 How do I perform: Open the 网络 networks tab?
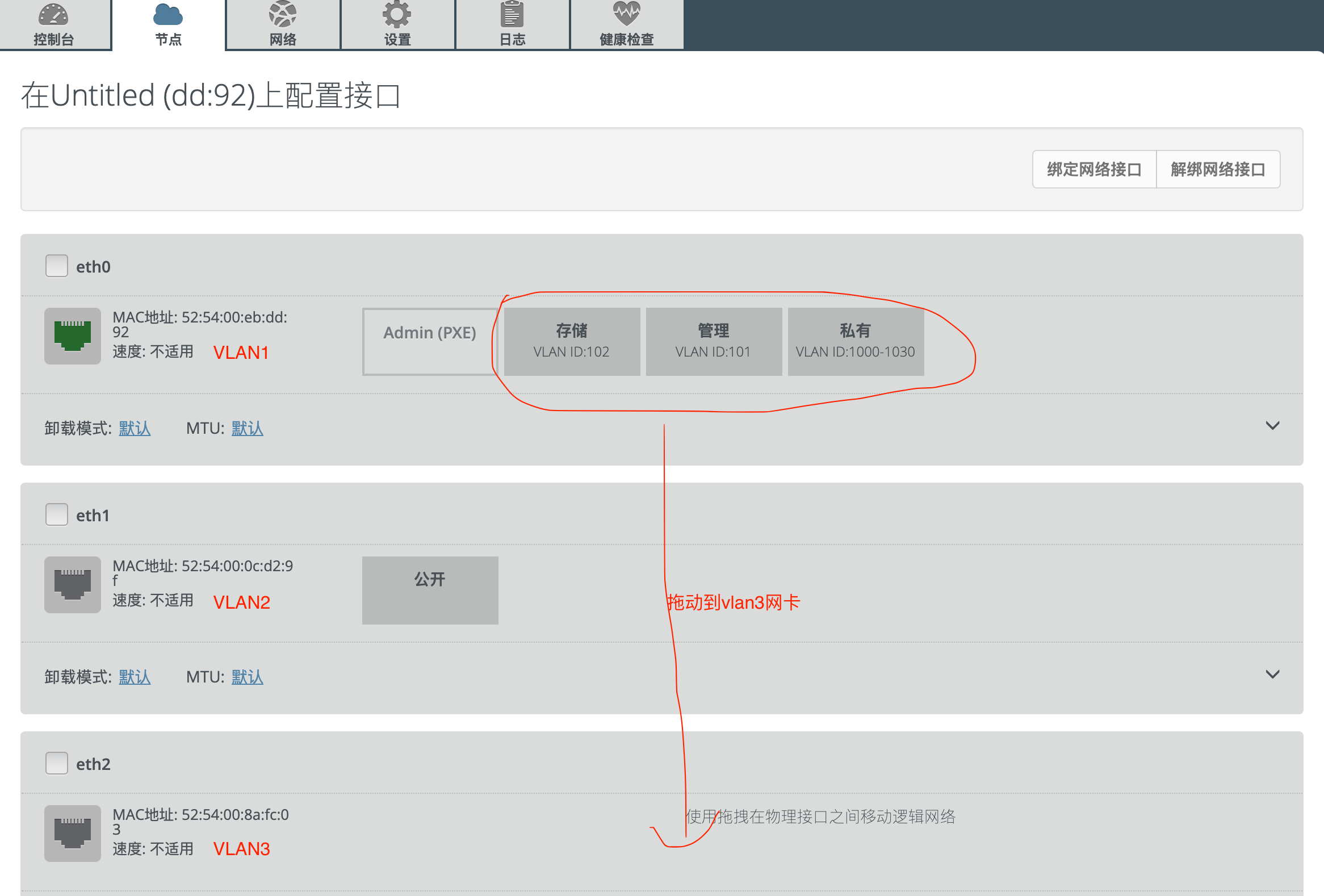(283, 24)
